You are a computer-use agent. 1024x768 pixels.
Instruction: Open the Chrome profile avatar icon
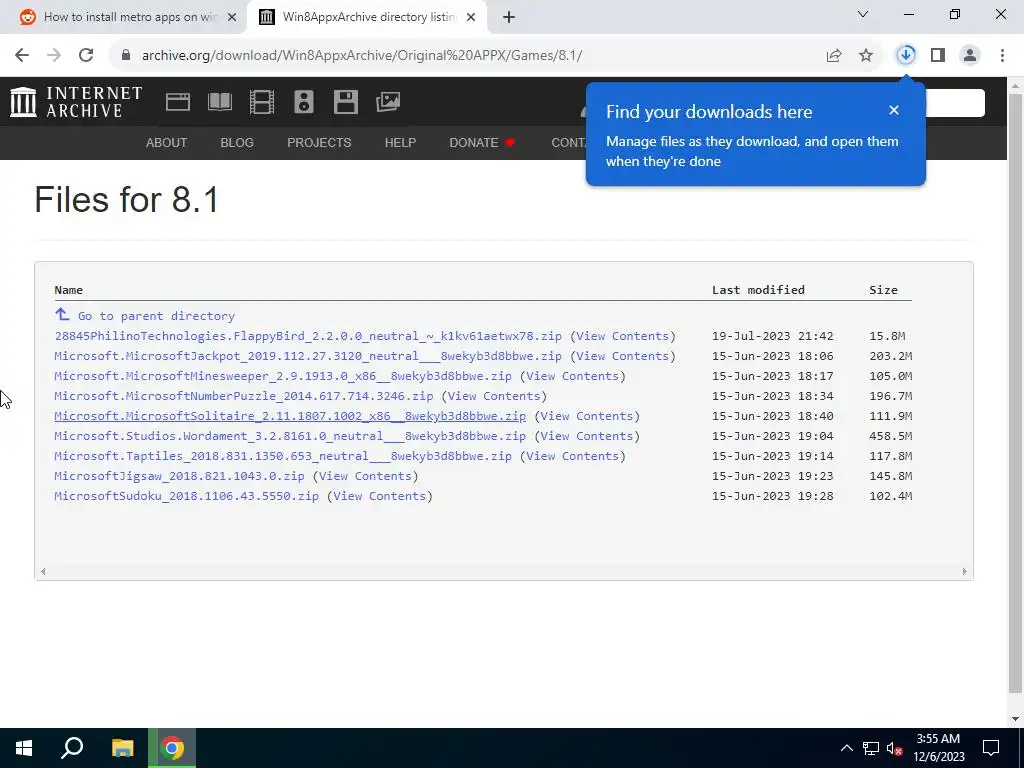click(x=970, y=55)
